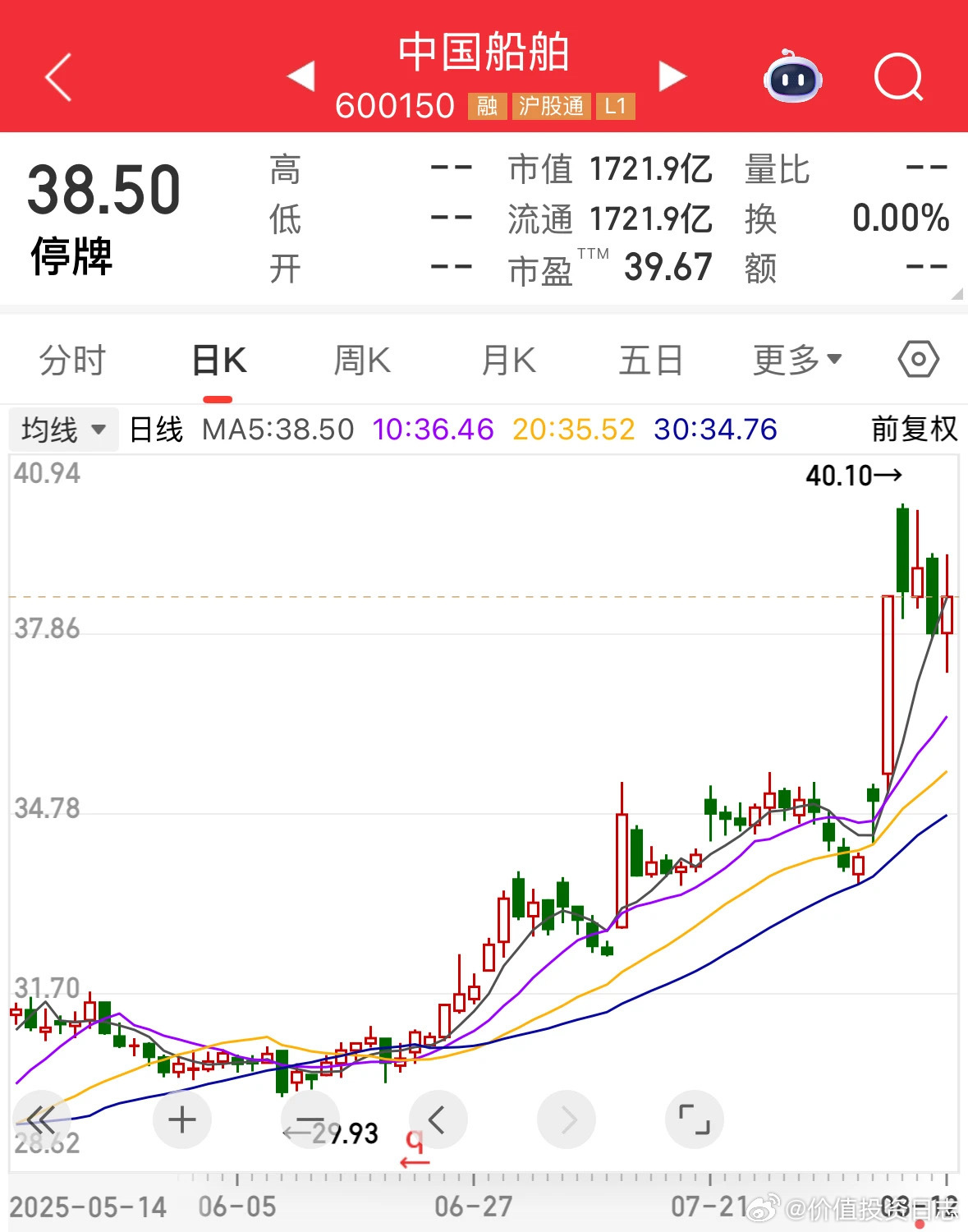This screenshot has width=968, height=1232.
Task: Tap the back arrow in header
Action: 57,77
